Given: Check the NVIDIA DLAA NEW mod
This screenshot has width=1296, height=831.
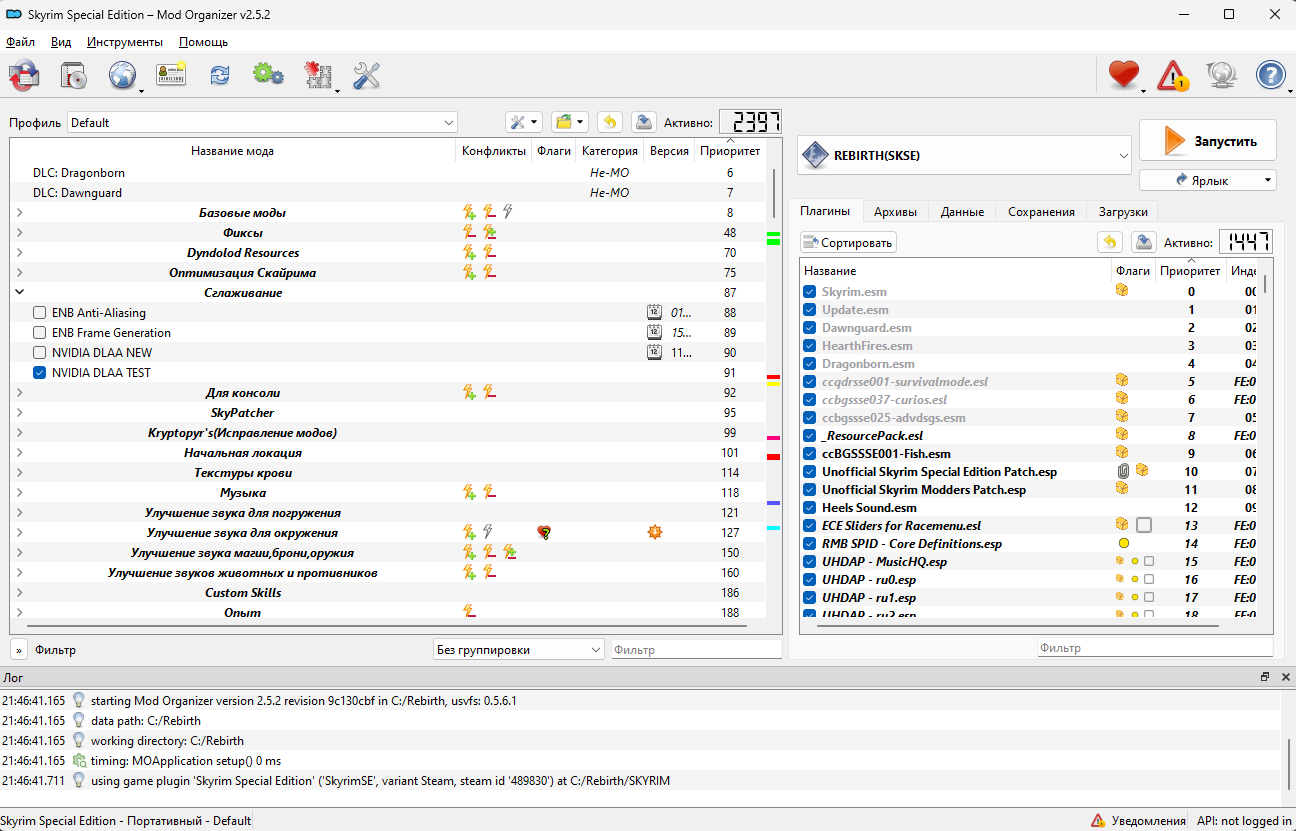Looking at the screenshot, I should tap(40, 353).
